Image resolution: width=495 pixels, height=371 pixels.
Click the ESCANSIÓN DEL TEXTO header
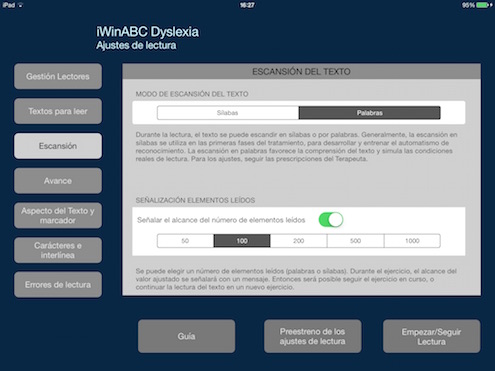[x=301, y=72]
